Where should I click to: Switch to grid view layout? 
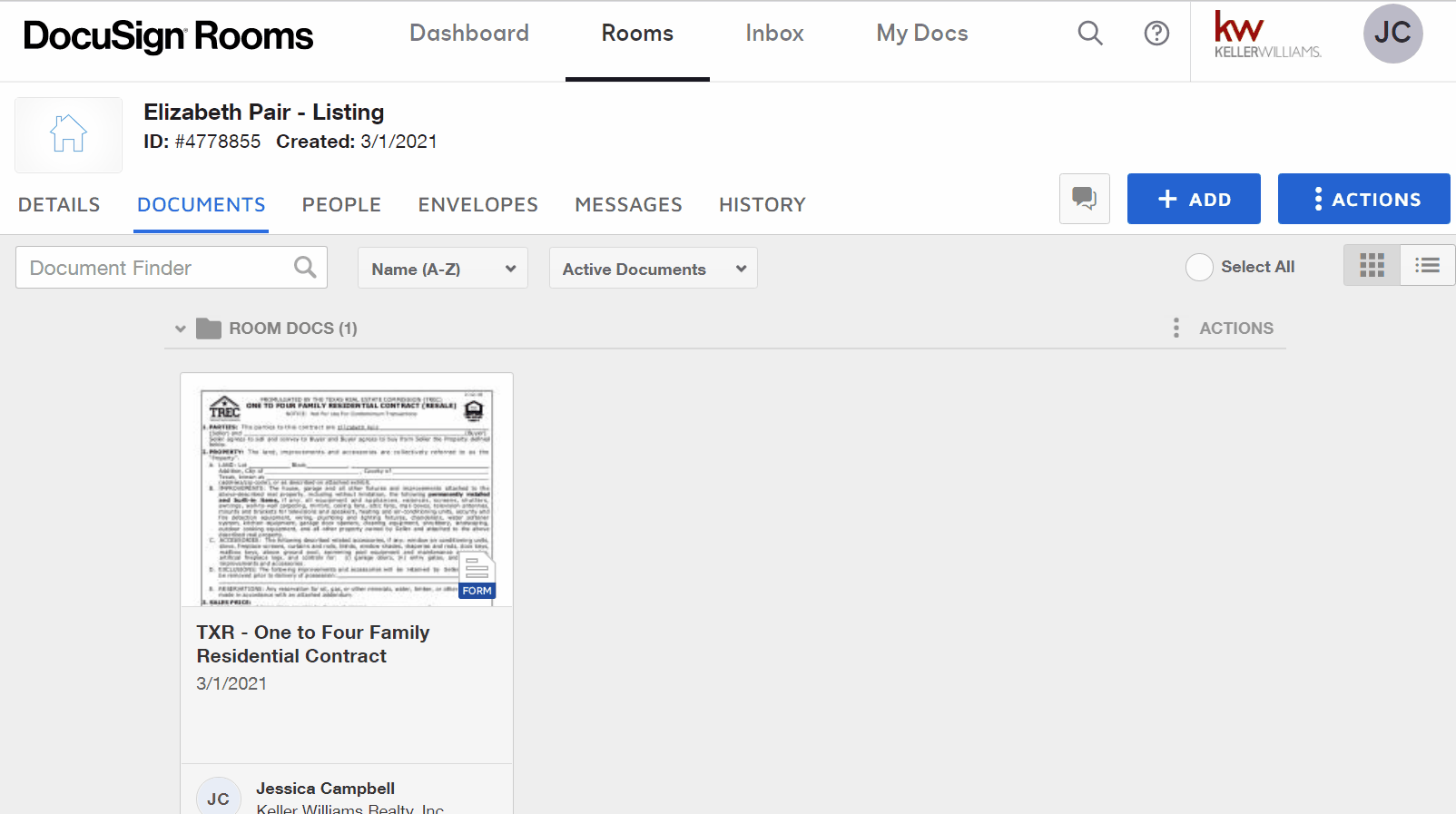1372,265
